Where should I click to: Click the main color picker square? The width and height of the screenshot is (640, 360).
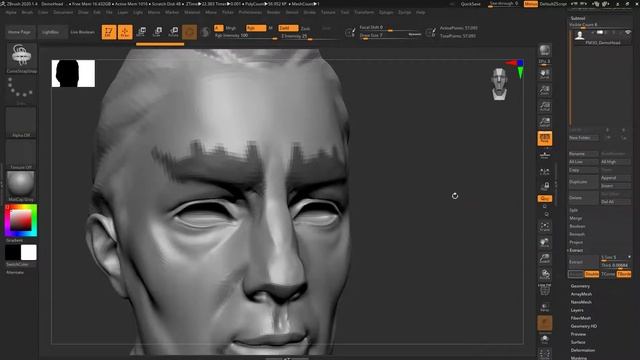(x=21, y=220)
